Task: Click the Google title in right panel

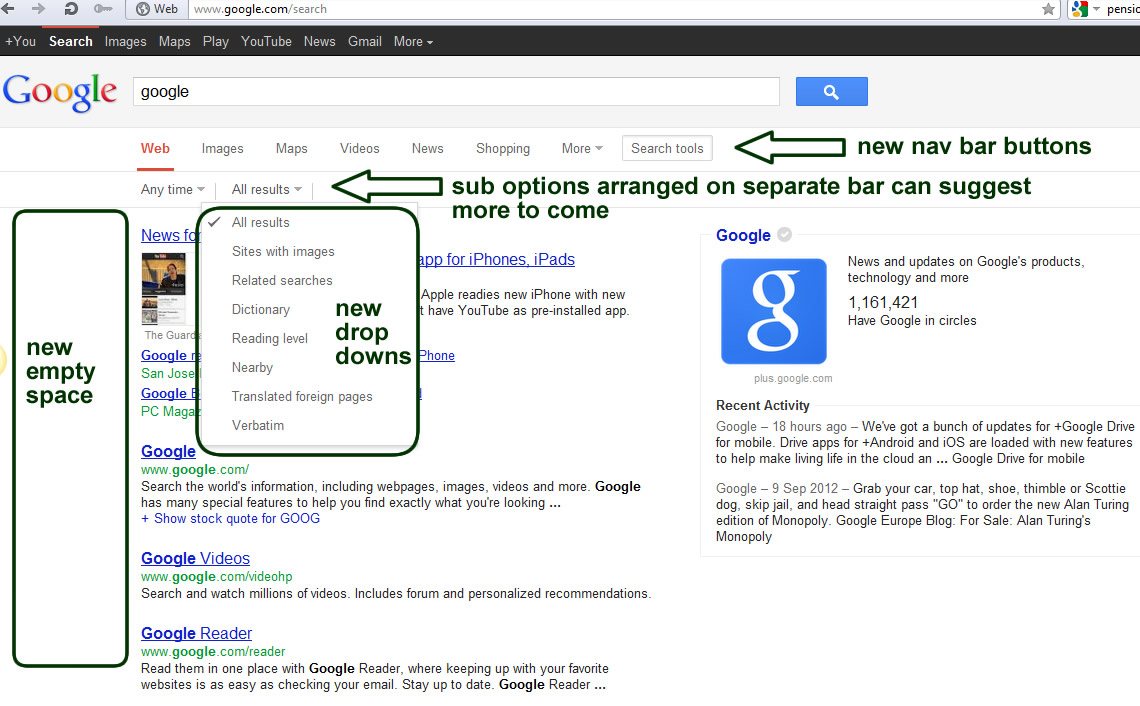Action: click(743, 236)
